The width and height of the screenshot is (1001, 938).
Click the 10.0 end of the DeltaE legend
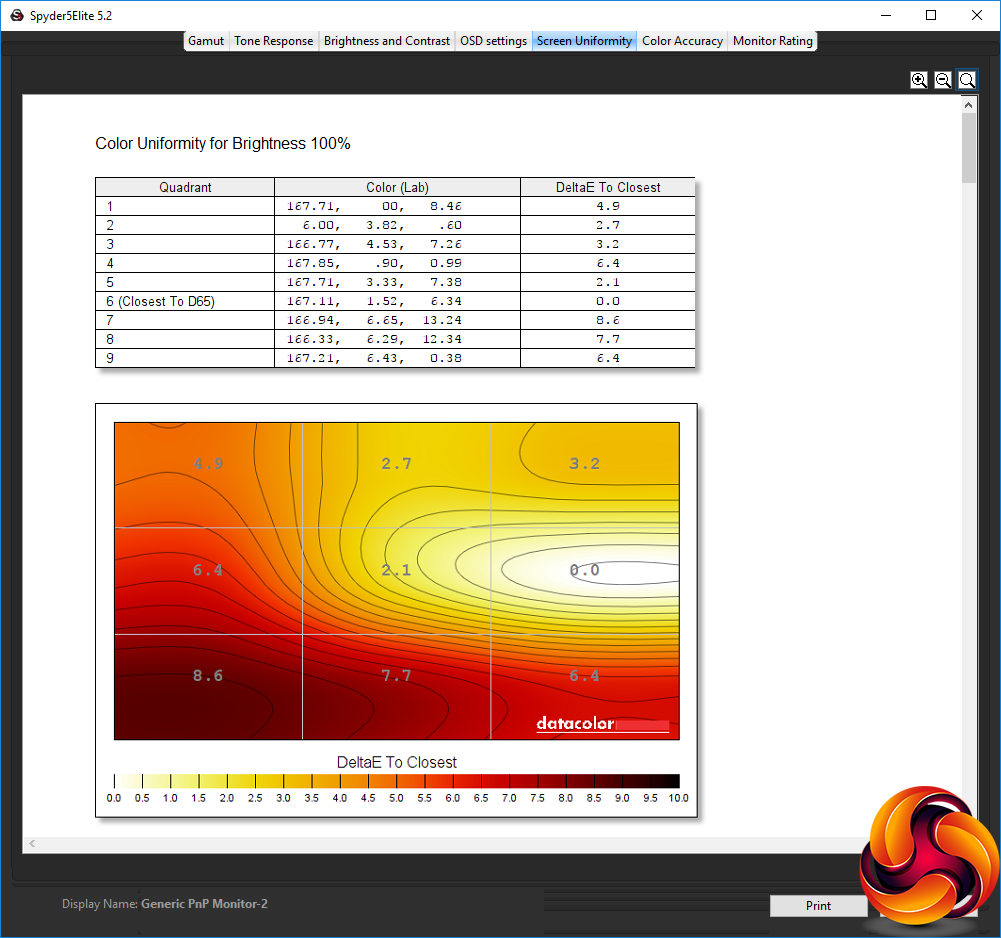coord(678,798)
